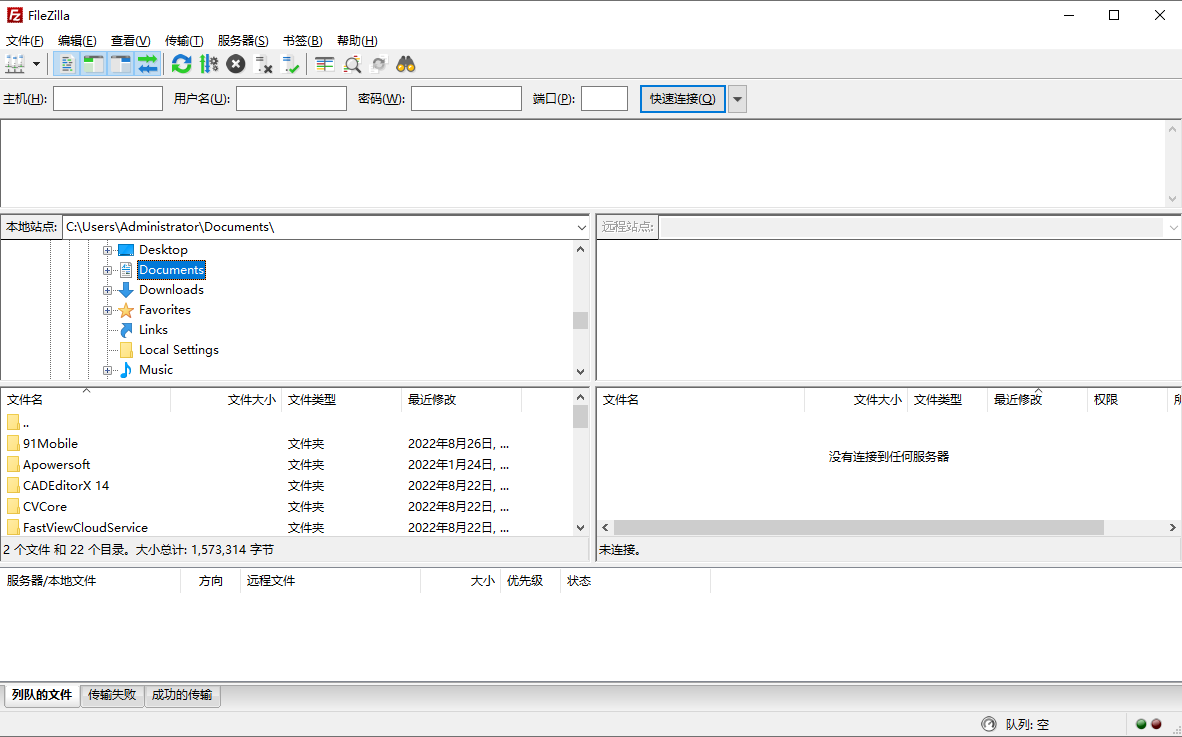The image size is (1182, 737).
Task: Switch to the 成功的传输 tab
Action: click(182, 695)
